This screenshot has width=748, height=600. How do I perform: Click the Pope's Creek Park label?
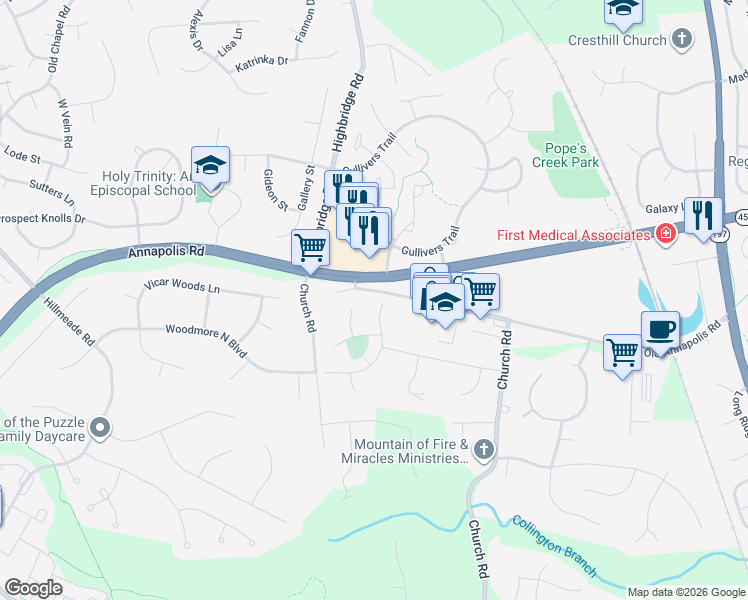(x=565, y=155)
